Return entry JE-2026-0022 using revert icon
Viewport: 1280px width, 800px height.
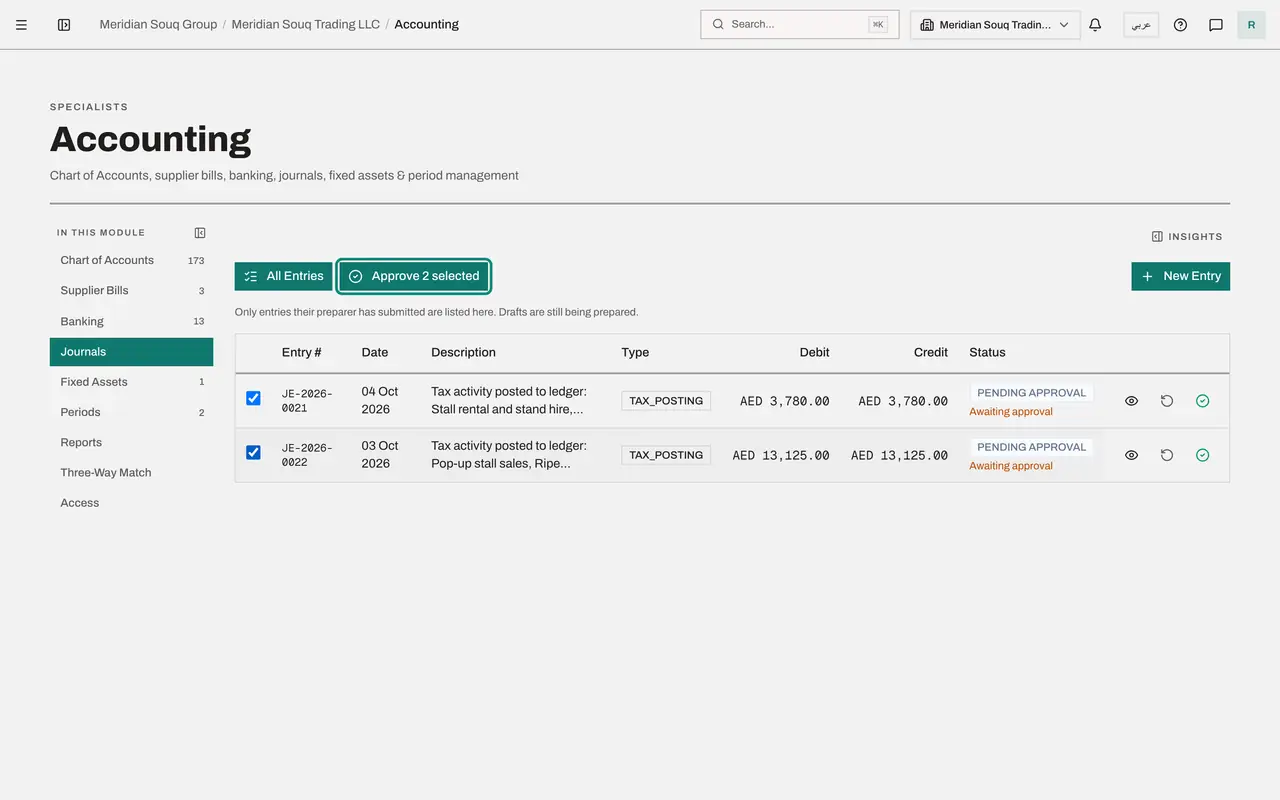pos(1167,455)
